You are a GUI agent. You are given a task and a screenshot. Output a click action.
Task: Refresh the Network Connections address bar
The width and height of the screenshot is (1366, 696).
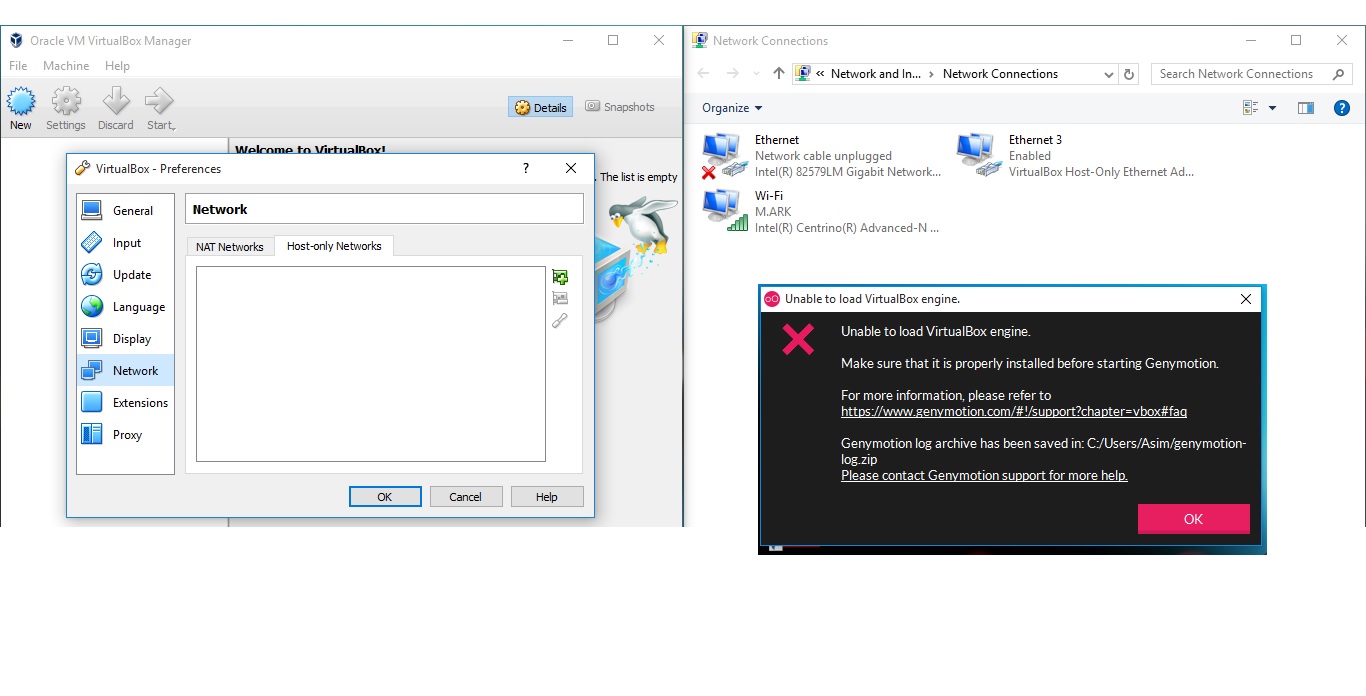1130,74
